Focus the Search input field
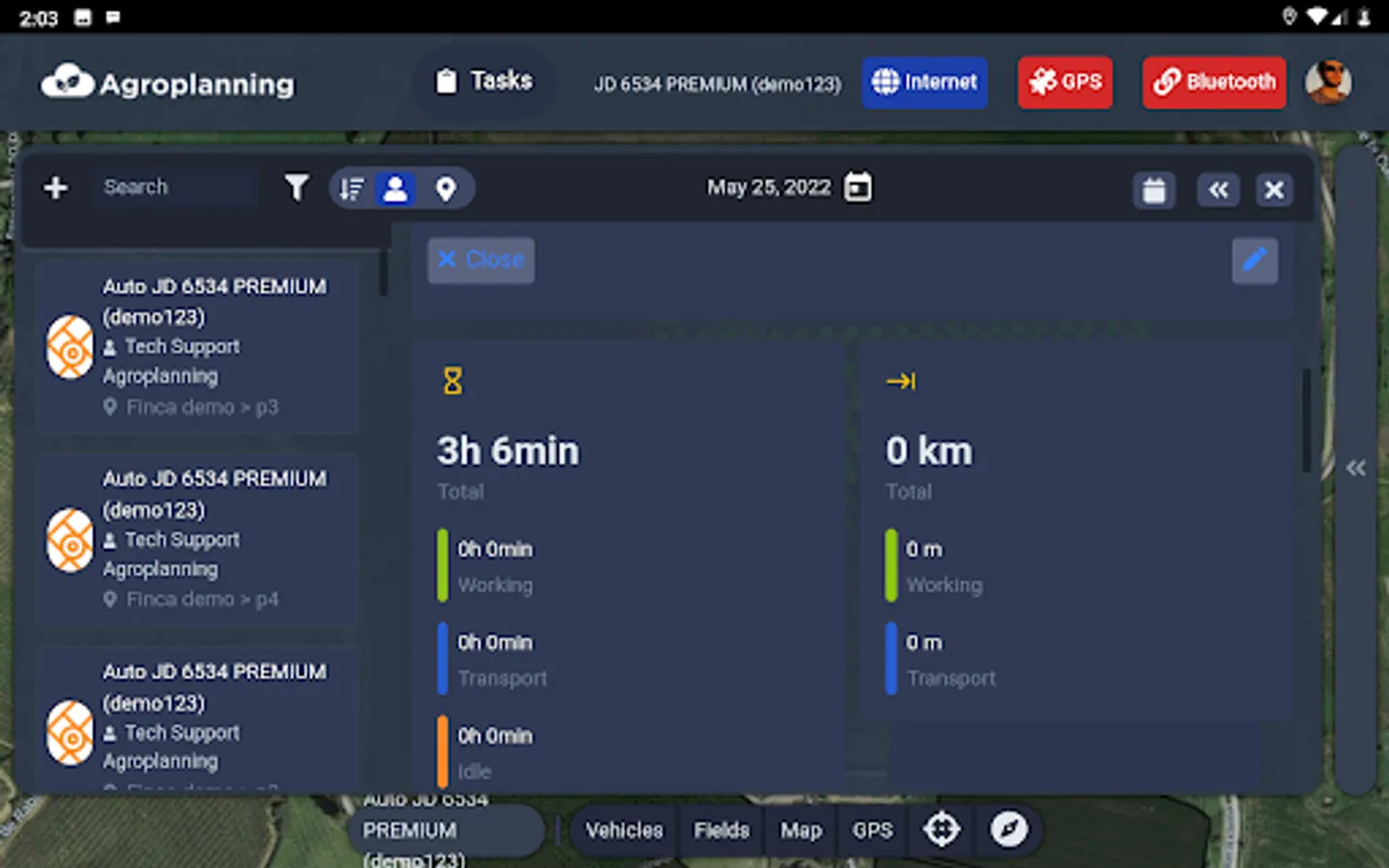The height and width of the screenshot is (868, 1389). 176,187
